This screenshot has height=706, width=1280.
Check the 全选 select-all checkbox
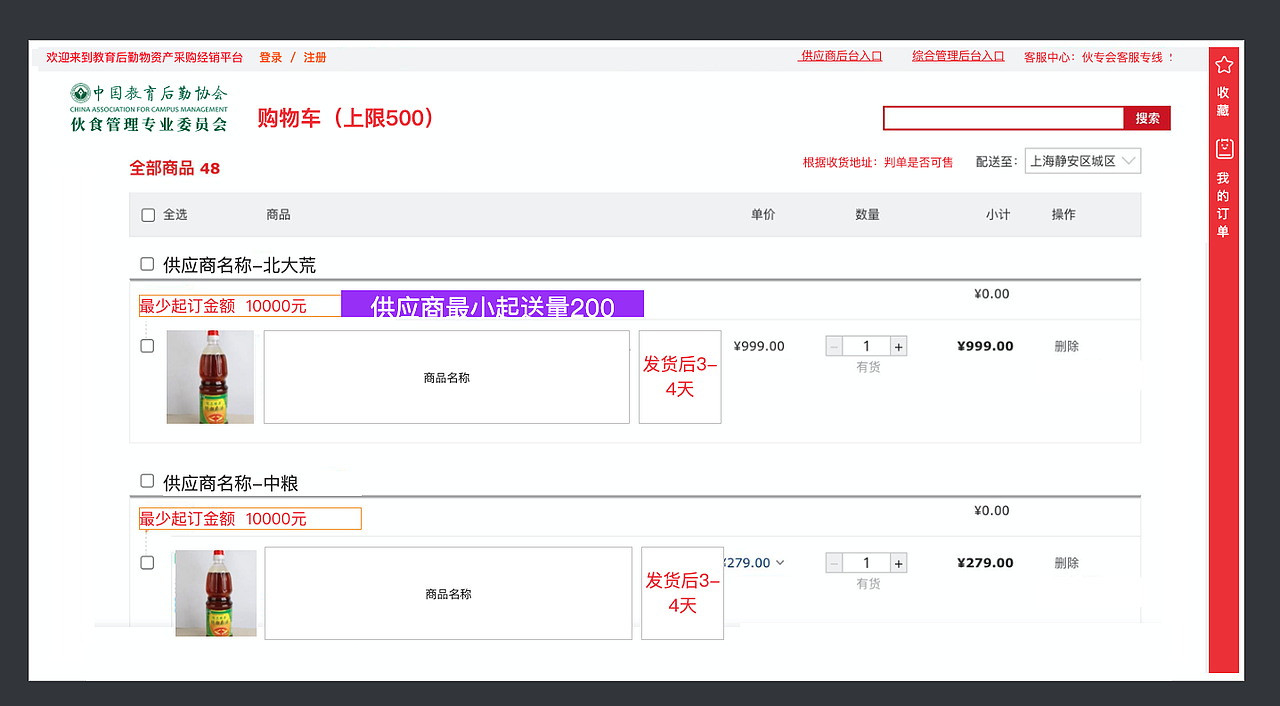pos(147,214)
